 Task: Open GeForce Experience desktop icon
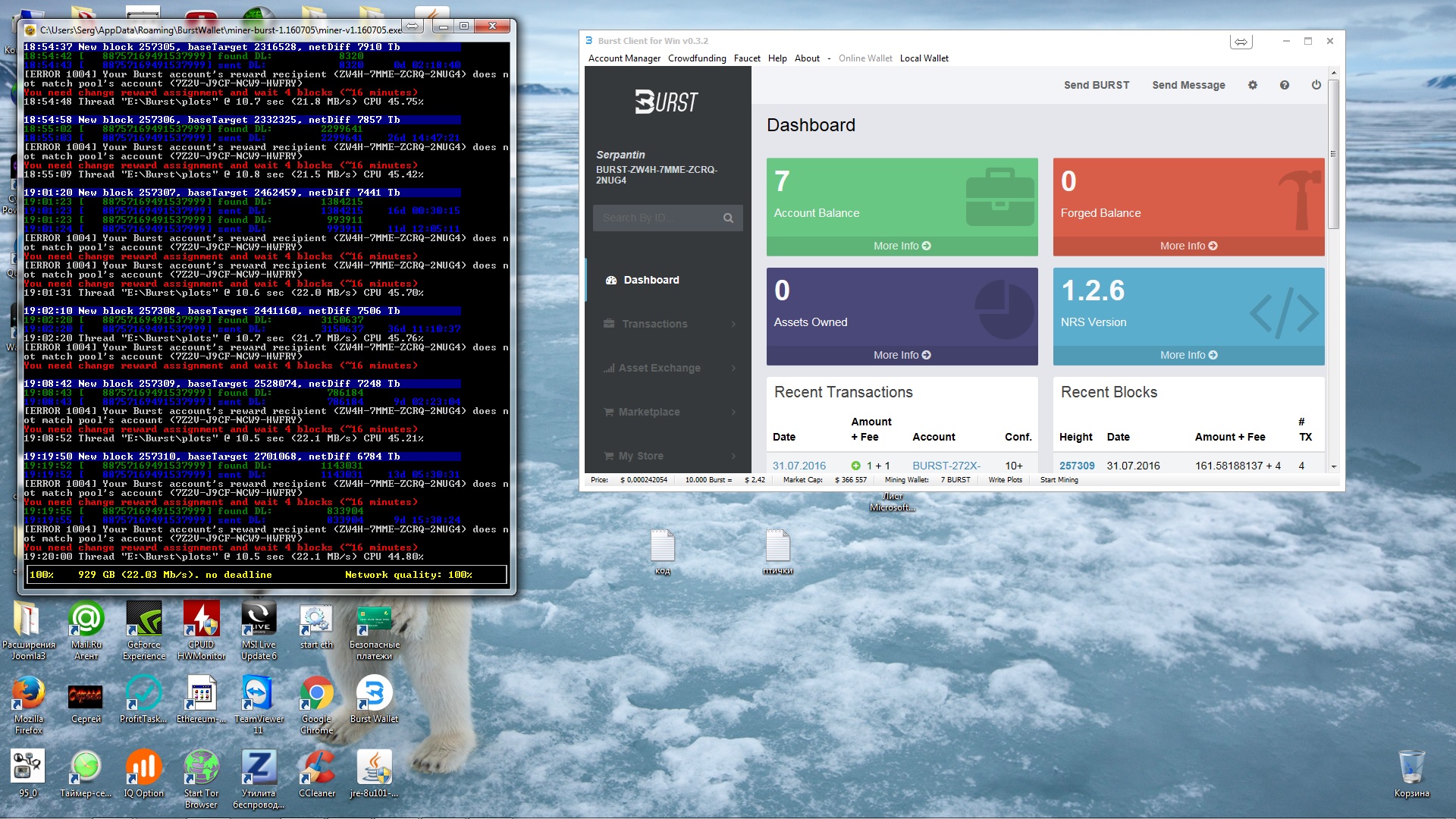pyautogui.click(x=143, y=630)
